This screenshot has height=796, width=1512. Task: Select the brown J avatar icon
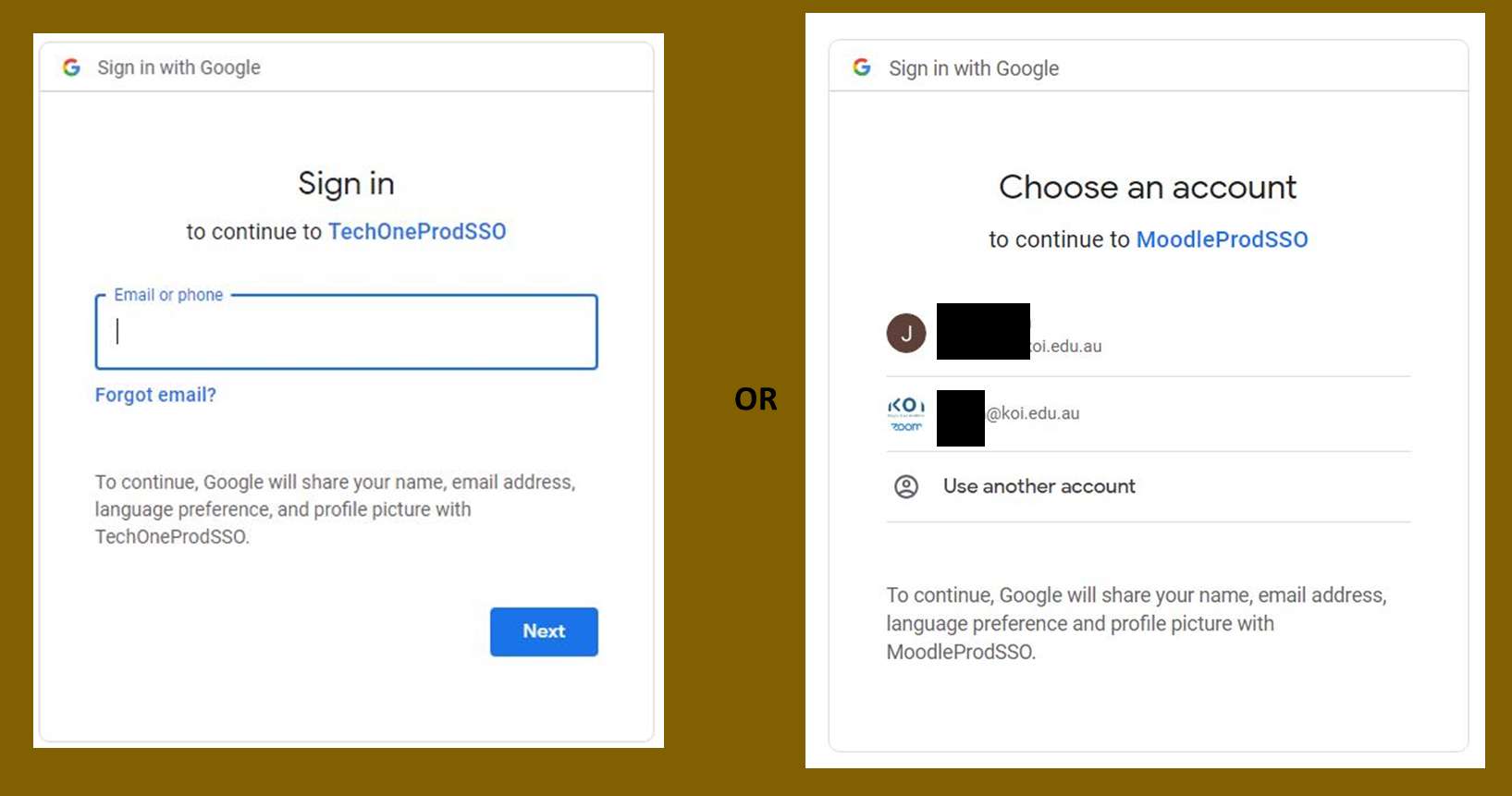[x=906, y=333]
